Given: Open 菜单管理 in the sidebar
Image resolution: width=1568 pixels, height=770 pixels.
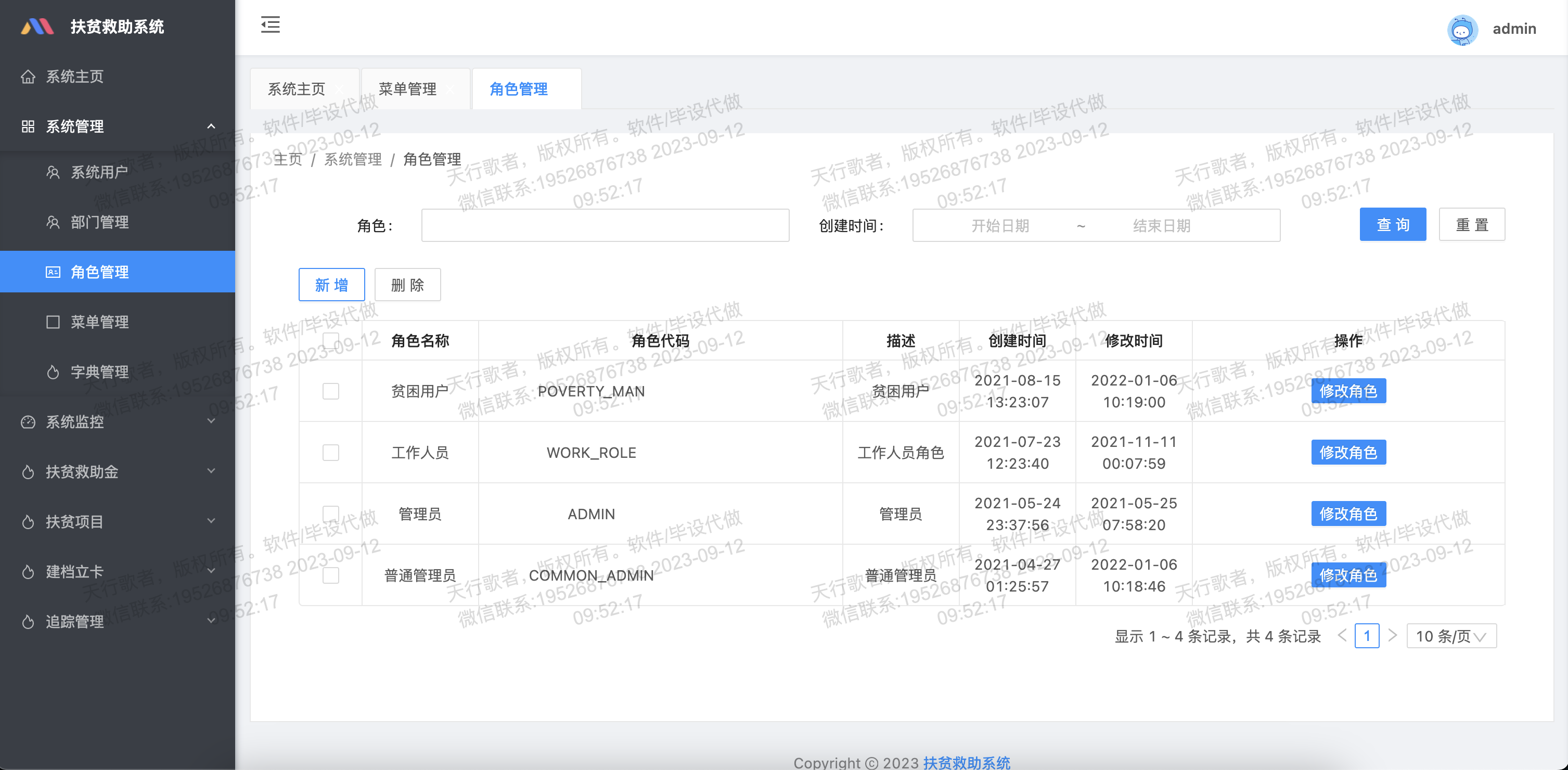Looking at the screenshot, I should click(x=118, y=322).
